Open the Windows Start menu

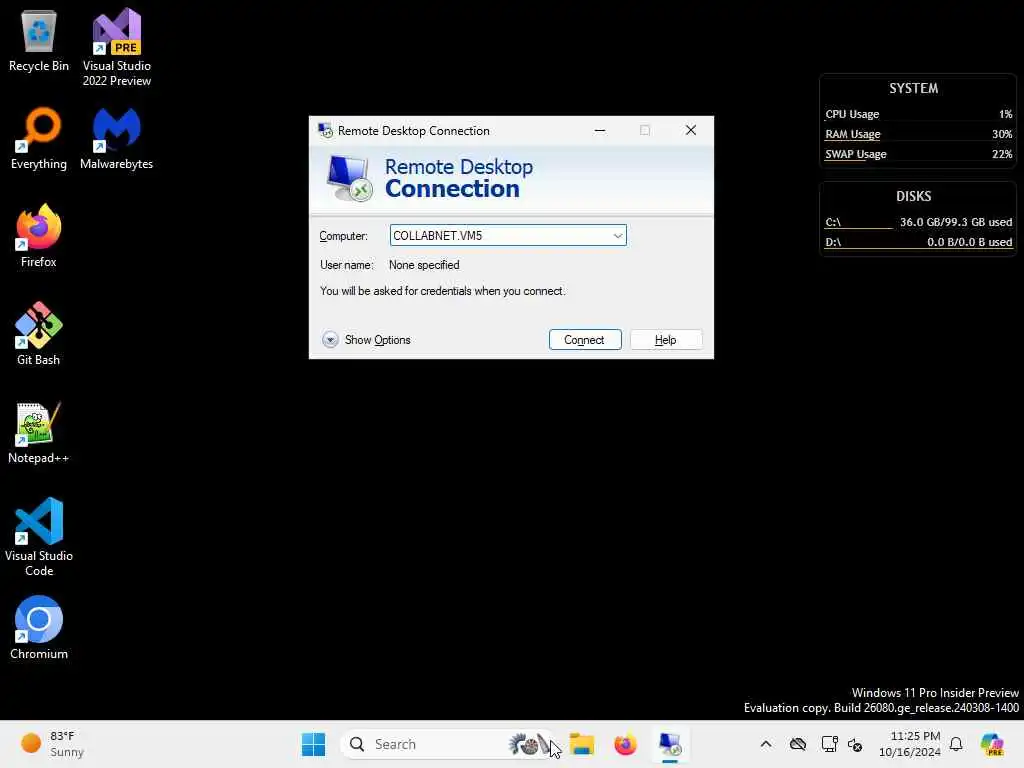click(313, 744)
